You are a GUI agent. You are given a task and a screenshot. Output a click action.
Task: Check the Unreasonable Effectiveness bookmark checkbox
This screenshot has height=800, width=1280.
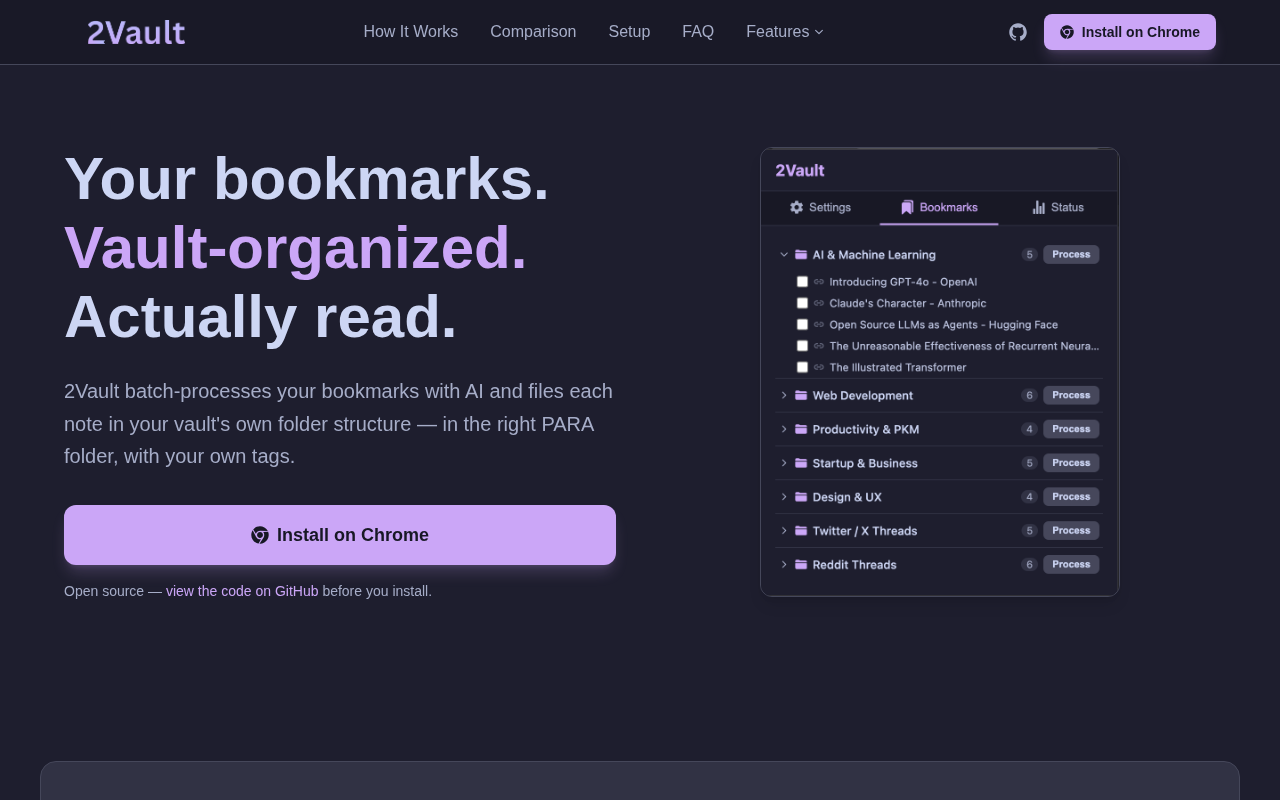coord(802,346)
